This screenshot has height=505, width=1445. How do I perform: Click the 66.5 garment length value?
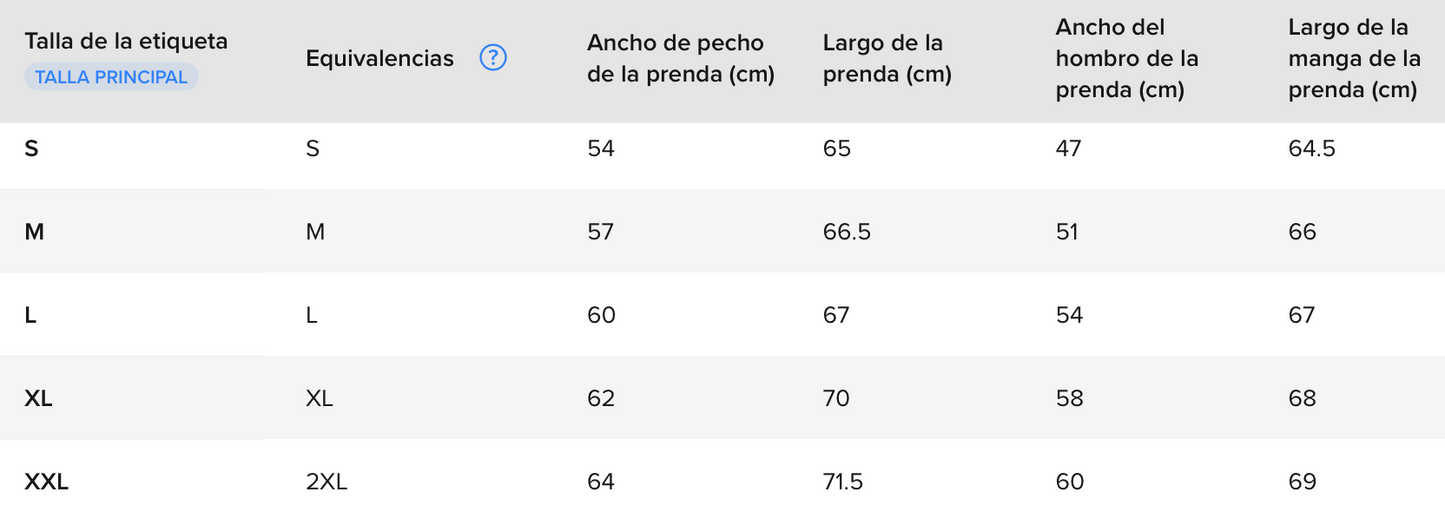(x=847, y=232)
